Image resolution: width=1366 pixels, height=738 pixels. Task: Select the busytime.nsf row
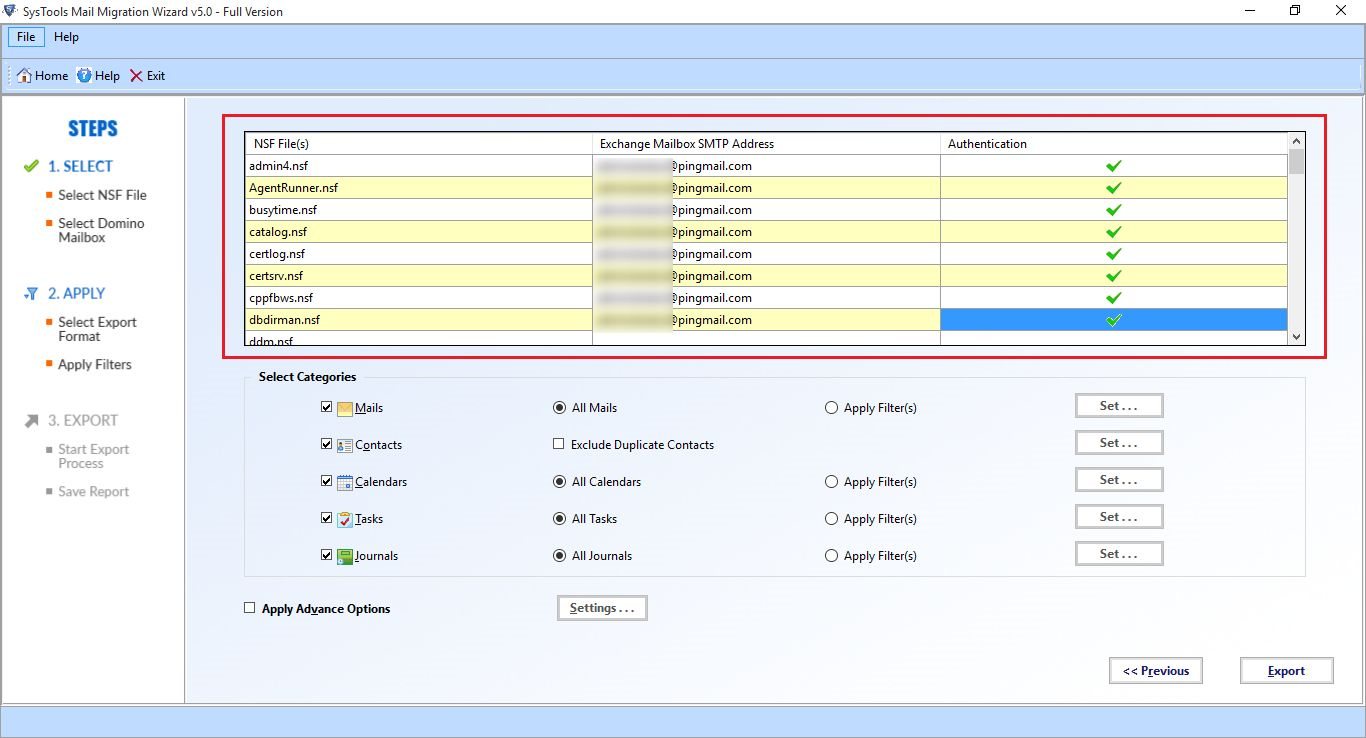[767, 210]
